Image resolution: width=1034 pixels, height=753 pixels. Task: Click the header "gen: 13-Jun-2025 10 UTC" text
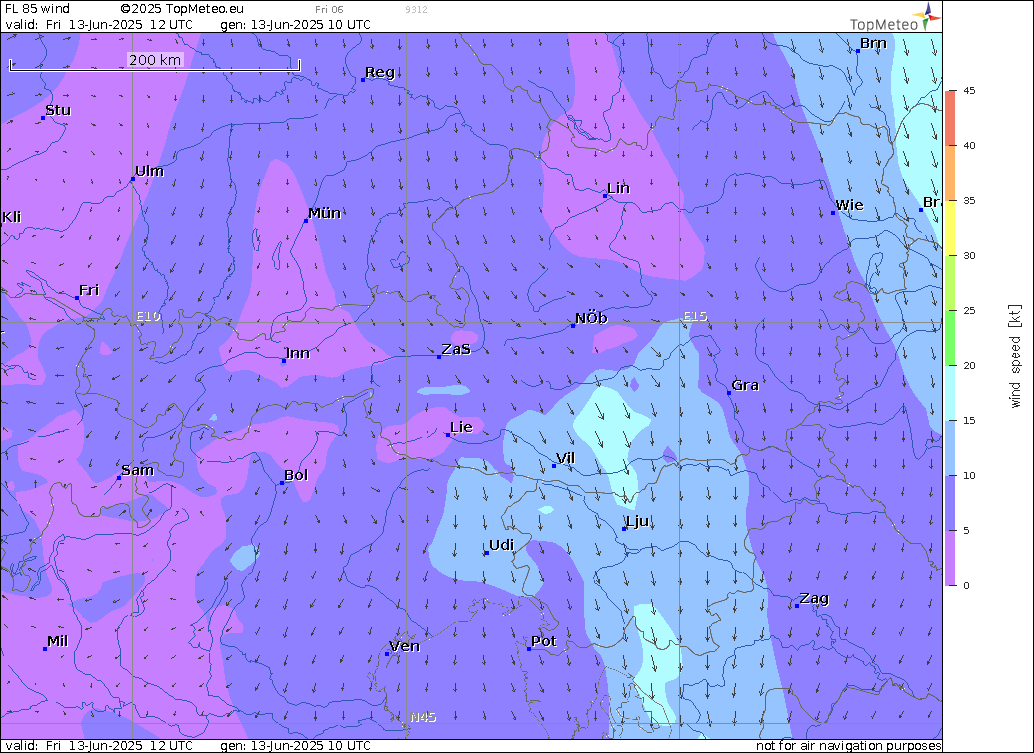[x=295, y=24]
